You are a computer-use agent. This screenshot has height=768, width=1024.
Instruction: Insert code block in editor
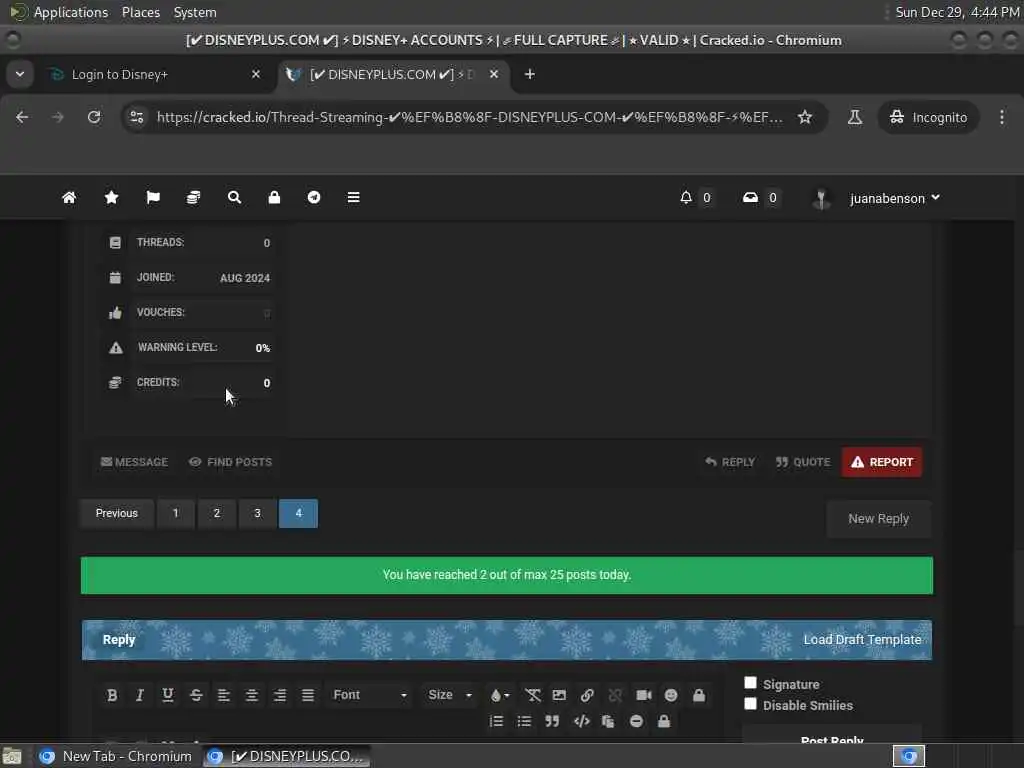pos(581,721)
